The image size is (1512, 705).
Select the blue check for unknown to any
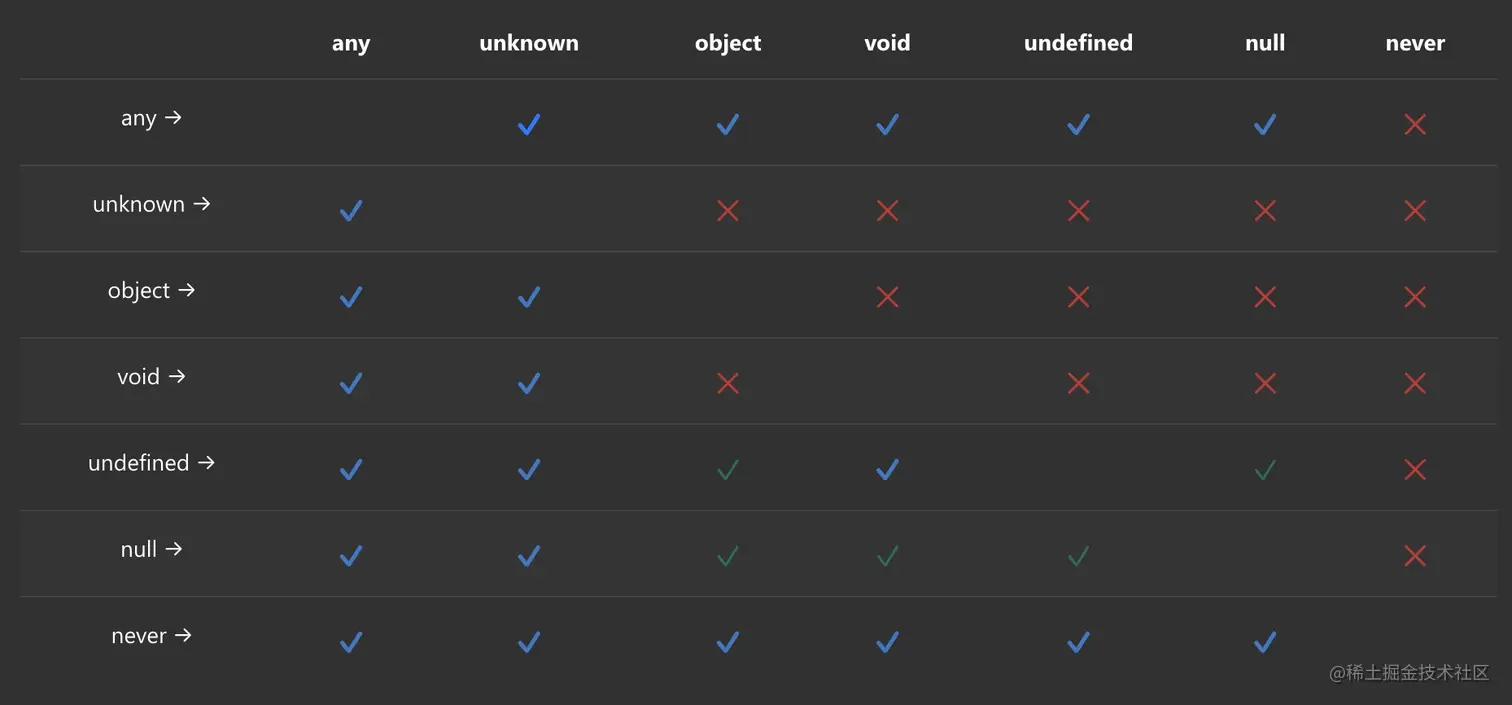point(350,210)
